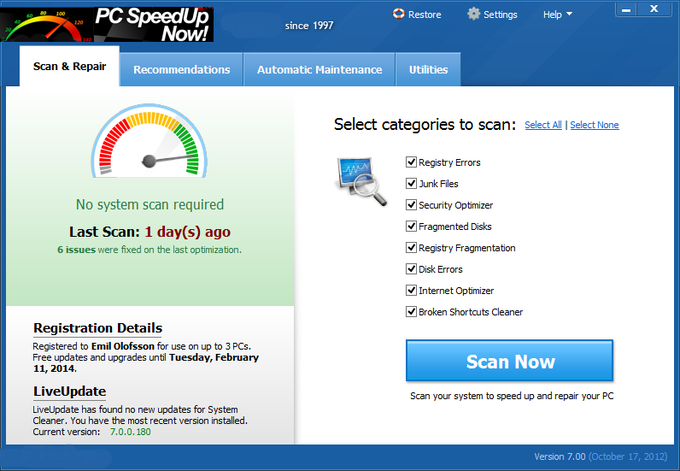Screen dimensions: 680x471
Task: Uncheck Registry Fragmentation category
Action: coord(411,248)
